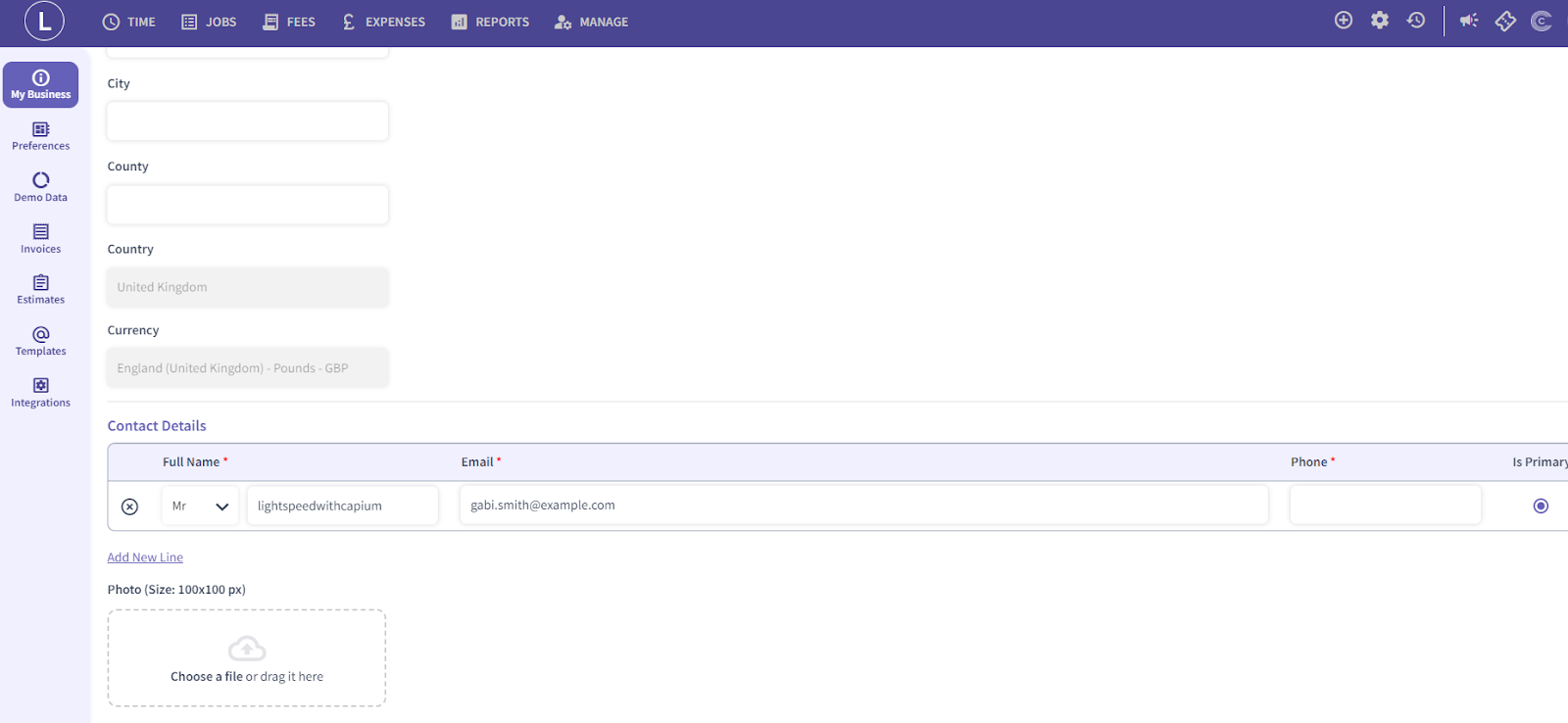Open the TIME menu

point(129,22)
